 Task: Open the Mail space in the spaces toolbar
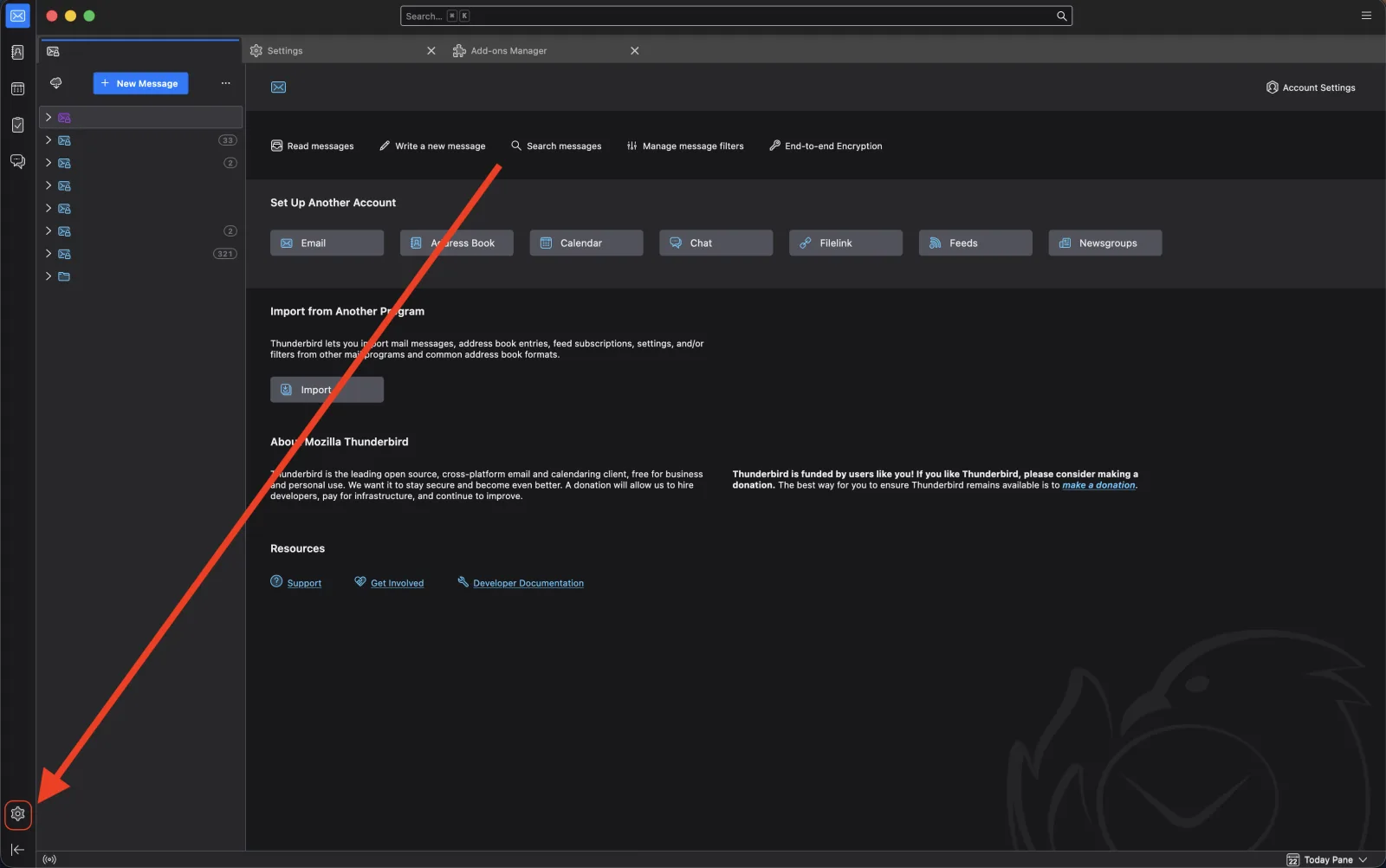17,16
